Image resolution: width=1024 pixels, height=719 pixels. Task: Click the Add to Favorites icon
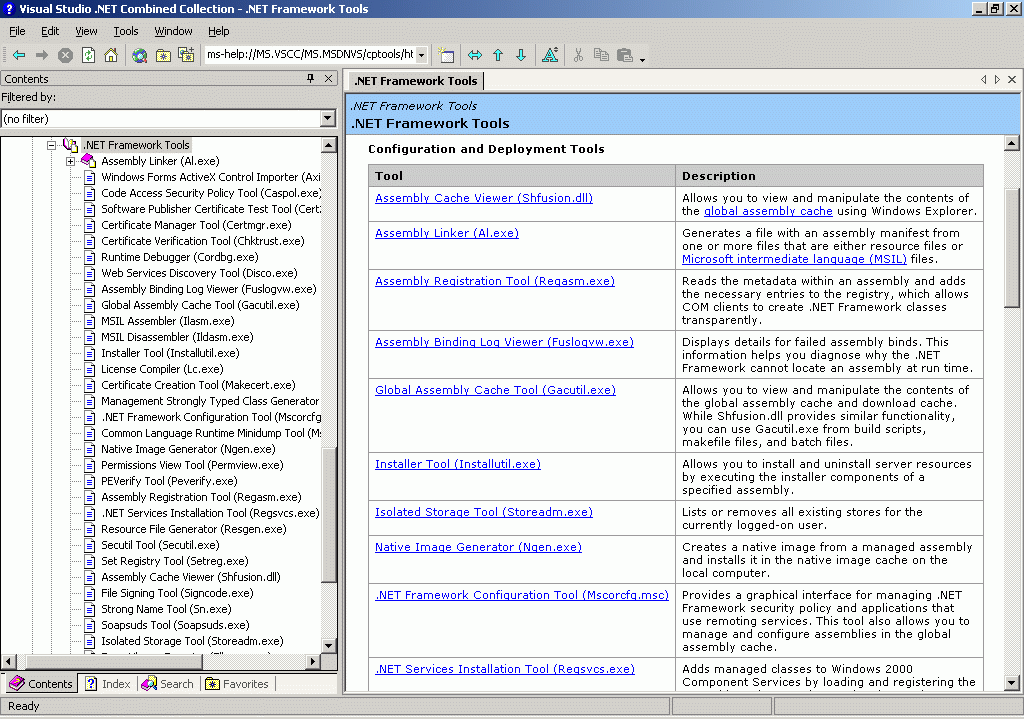[186, 56]
